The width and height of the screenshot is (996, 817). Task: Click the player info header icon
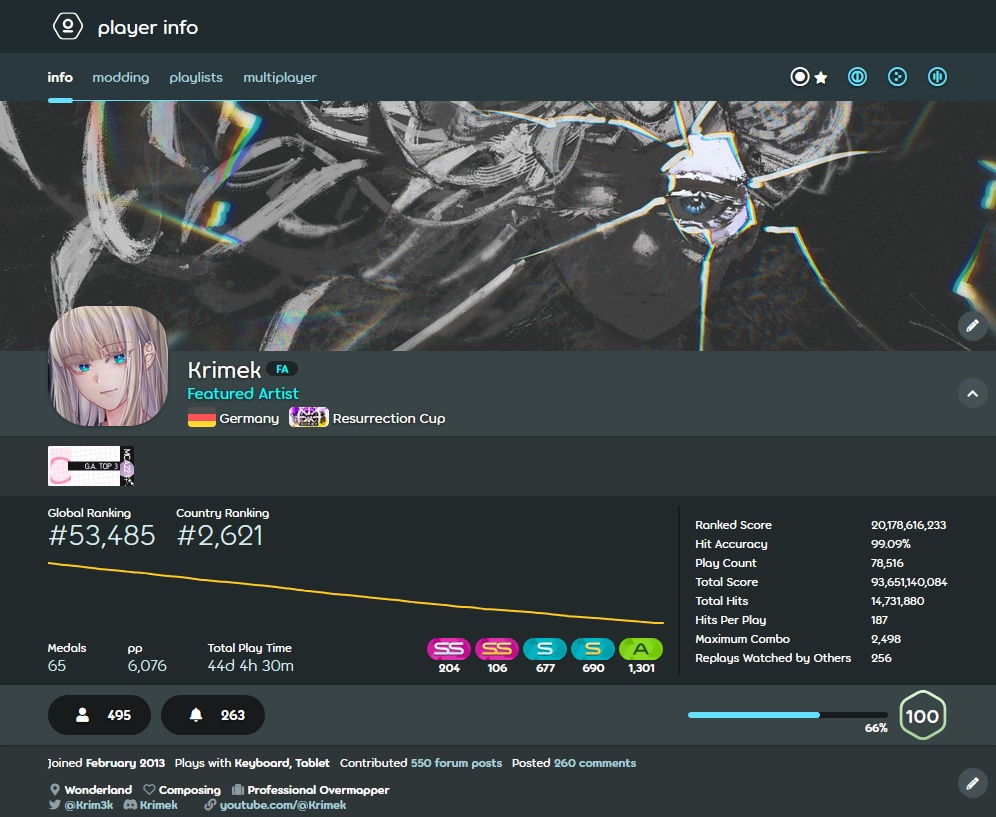pyautogui.click(x=67, y=26)
